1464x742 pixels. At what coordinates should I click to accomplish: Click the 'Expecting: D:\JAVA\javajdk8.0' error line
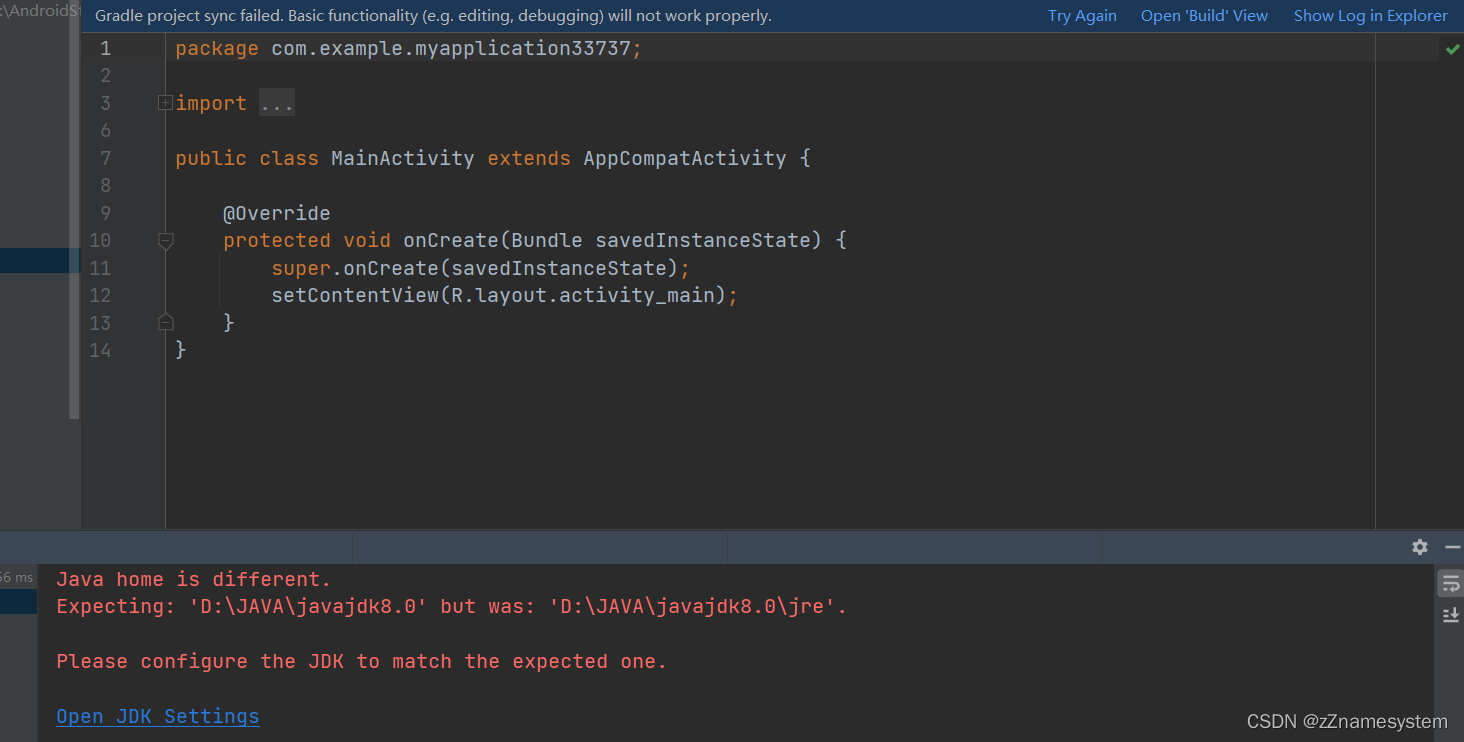pyautogui.click(x=451, y=606)
